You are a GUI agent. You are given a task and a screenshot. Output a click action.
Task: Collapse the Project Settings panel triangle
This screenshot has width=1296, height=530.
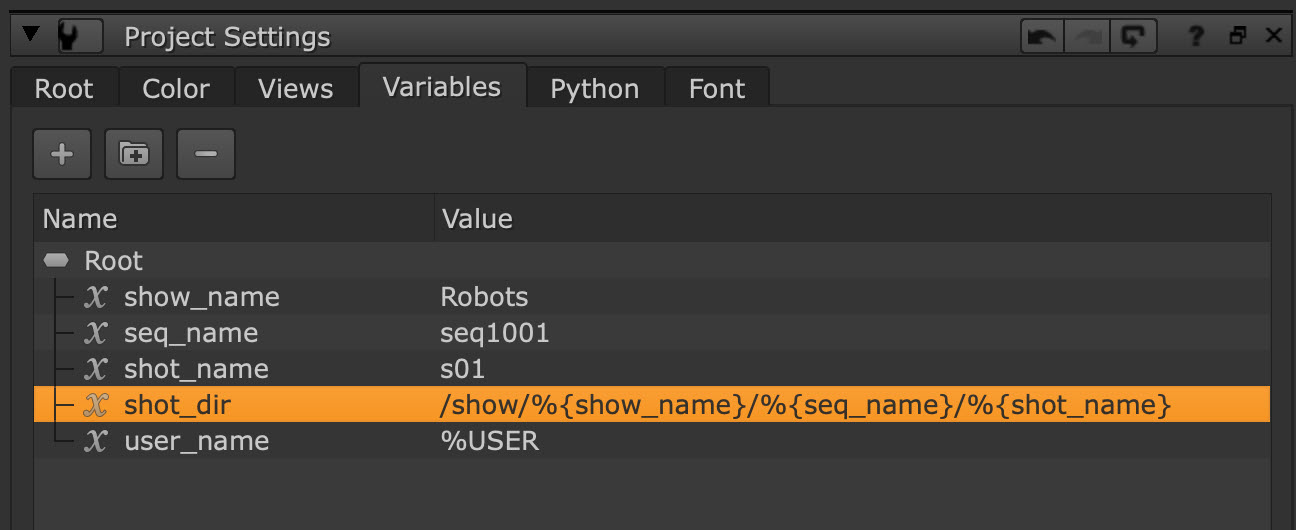(31, 36)
